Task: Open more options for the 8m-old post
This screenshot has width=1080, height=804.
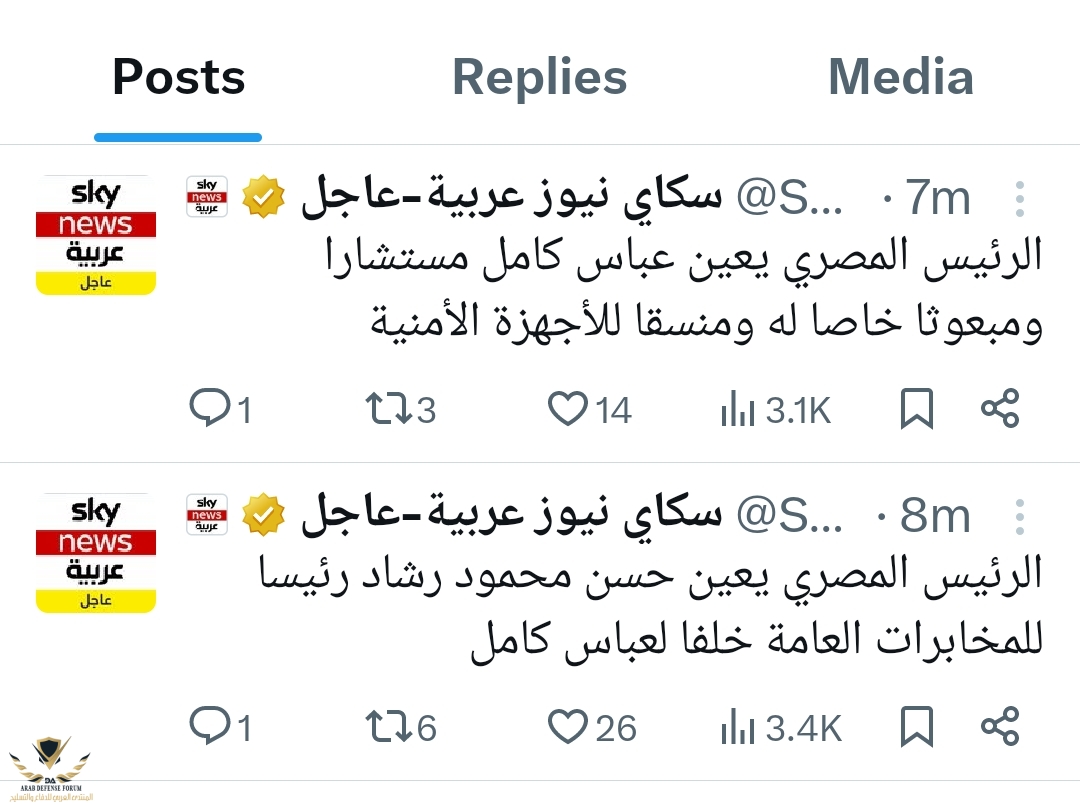Action: click(1019, 517)
